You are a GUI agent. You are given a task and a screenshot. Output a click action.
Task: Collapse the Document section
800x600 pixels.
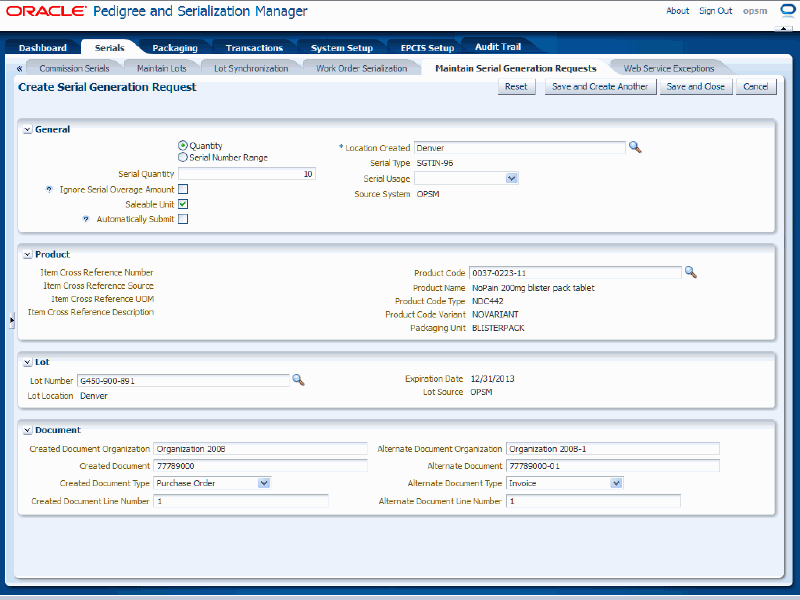point(28,430)
